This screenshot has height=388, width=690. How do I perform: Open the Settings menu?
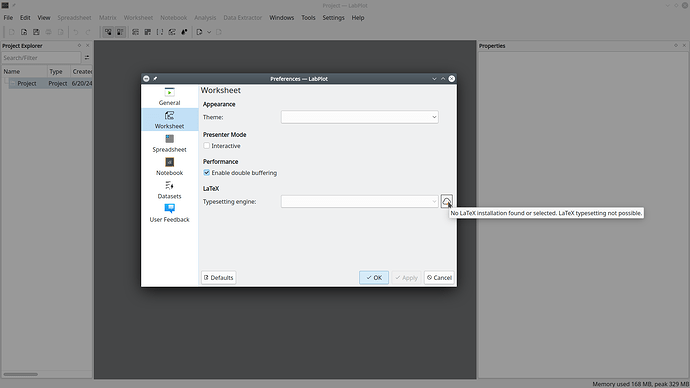333,18
